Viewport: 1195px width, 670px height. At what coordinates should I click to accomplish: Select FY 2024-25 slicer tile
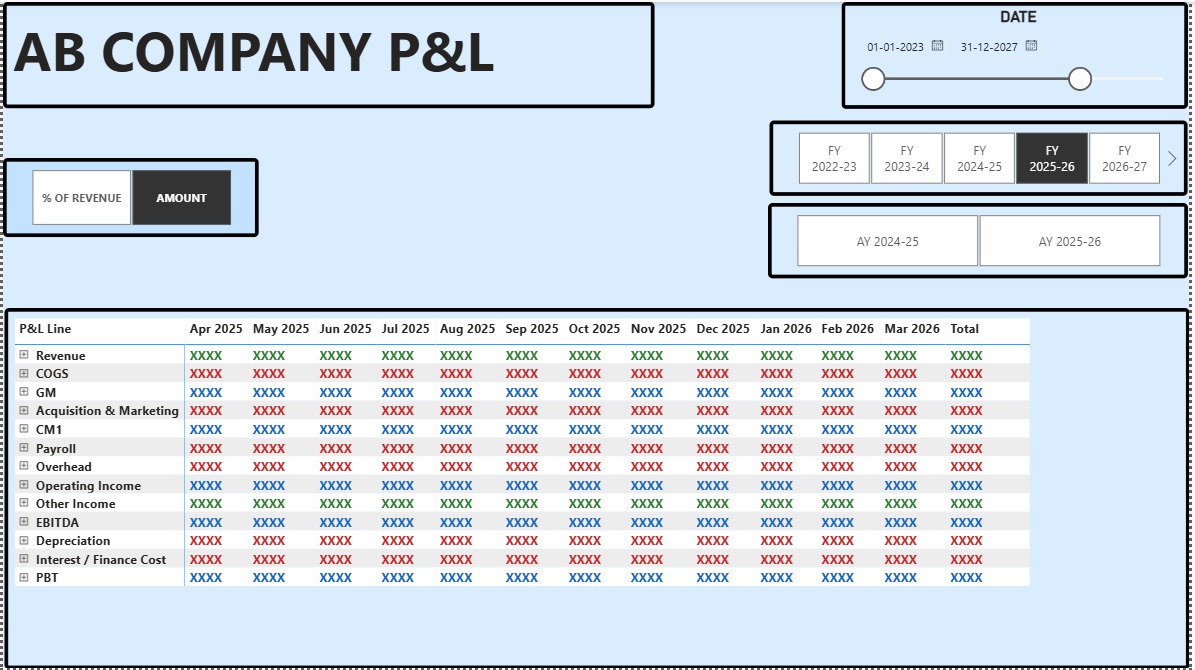(979, 159)
